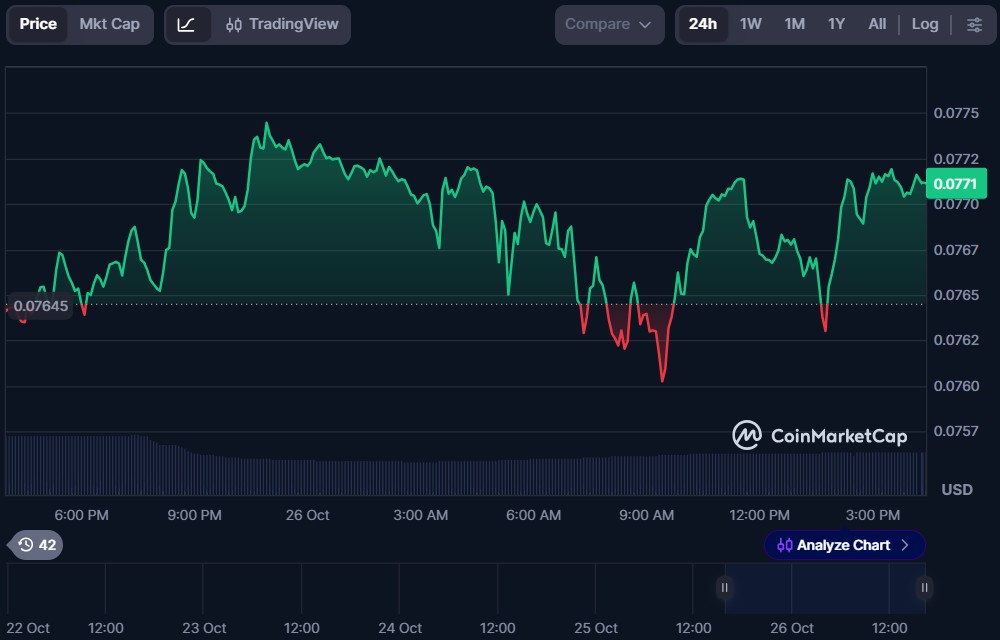1000x640 pixels.
Task: Select the 24h time range tab
Action: click(703, 24)
